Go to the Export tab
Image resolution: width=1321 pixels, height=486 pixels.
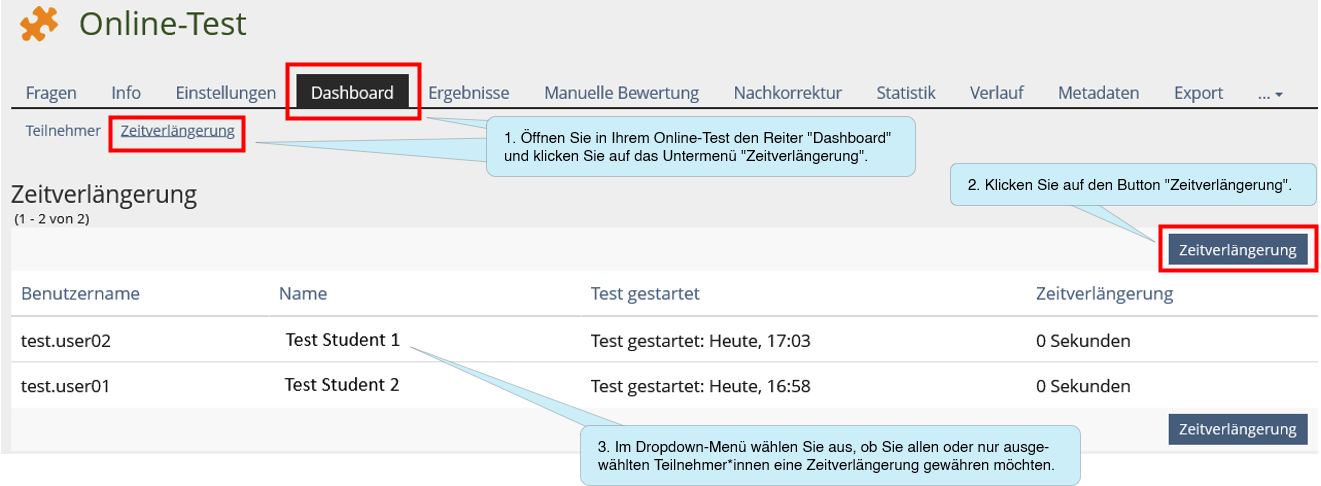coord(1198,93)
